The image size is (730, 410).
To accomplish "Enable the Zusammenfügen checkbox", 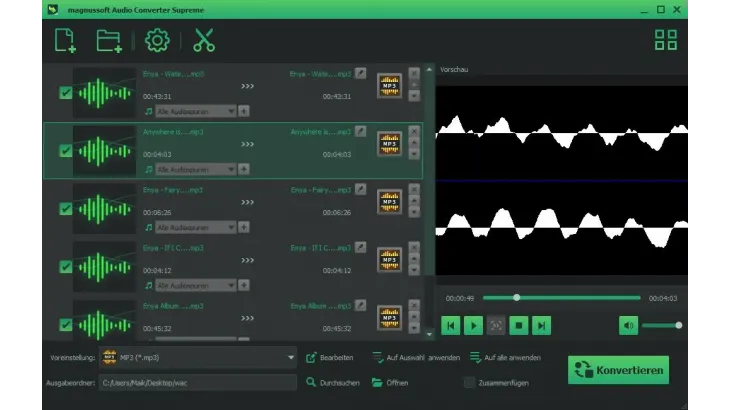I will 470,382.
